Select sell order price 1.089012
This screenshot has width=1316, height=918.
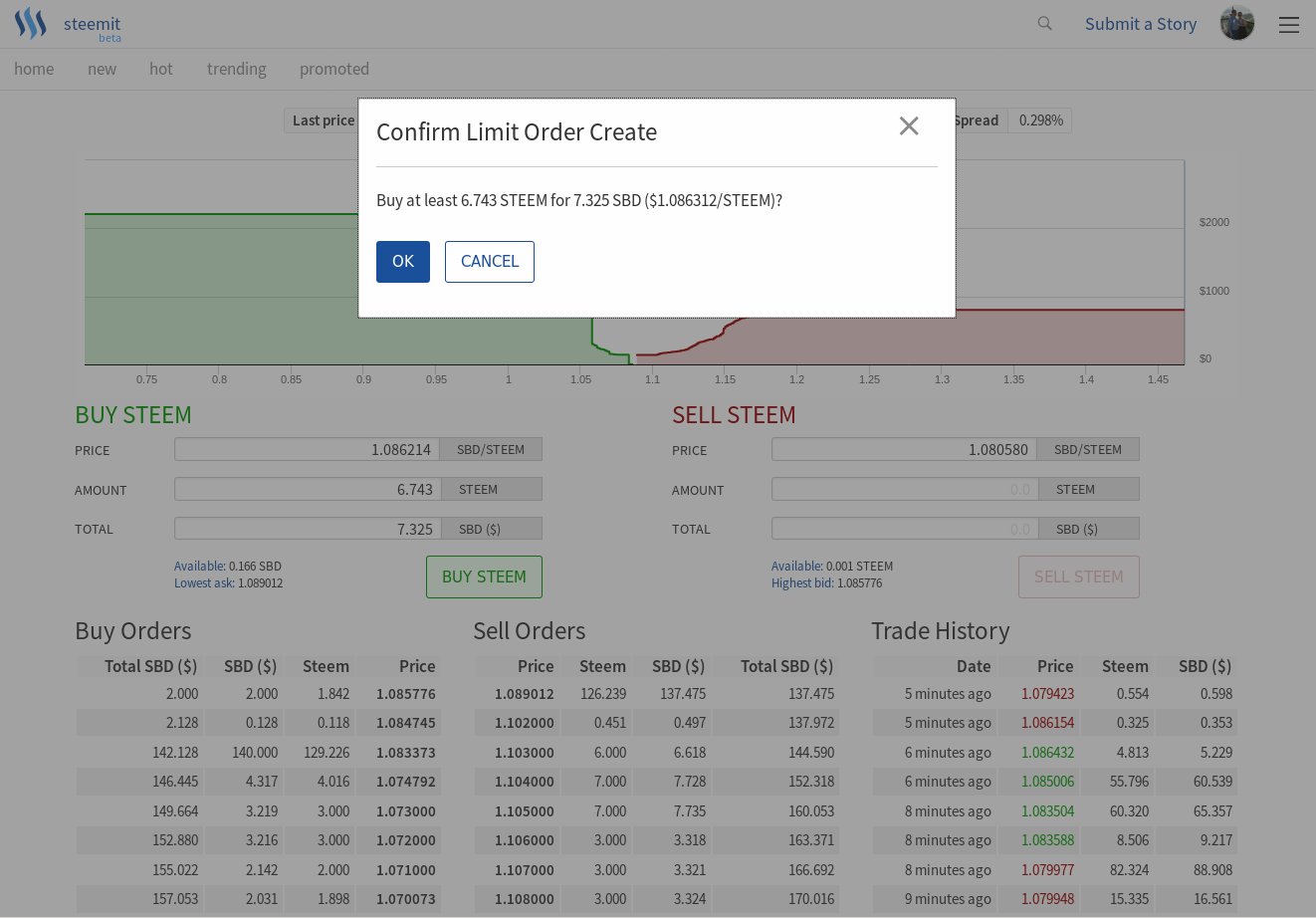coord(525,694)
